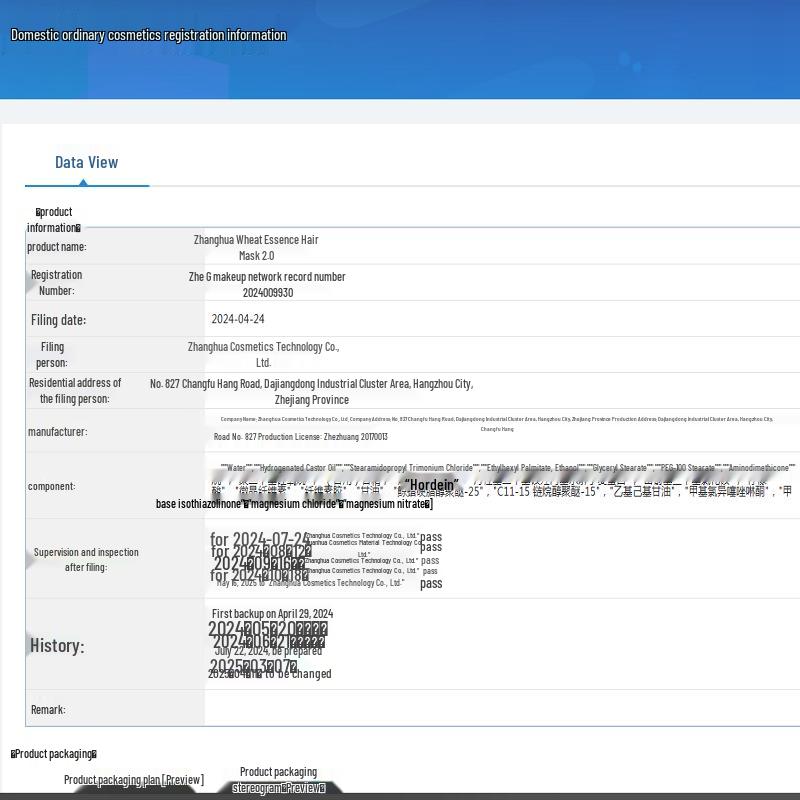The image size is (800, 800).
Task: Click the filing person Zhanghua Cosmetics Technology Co.
Action: click(263, 354)
